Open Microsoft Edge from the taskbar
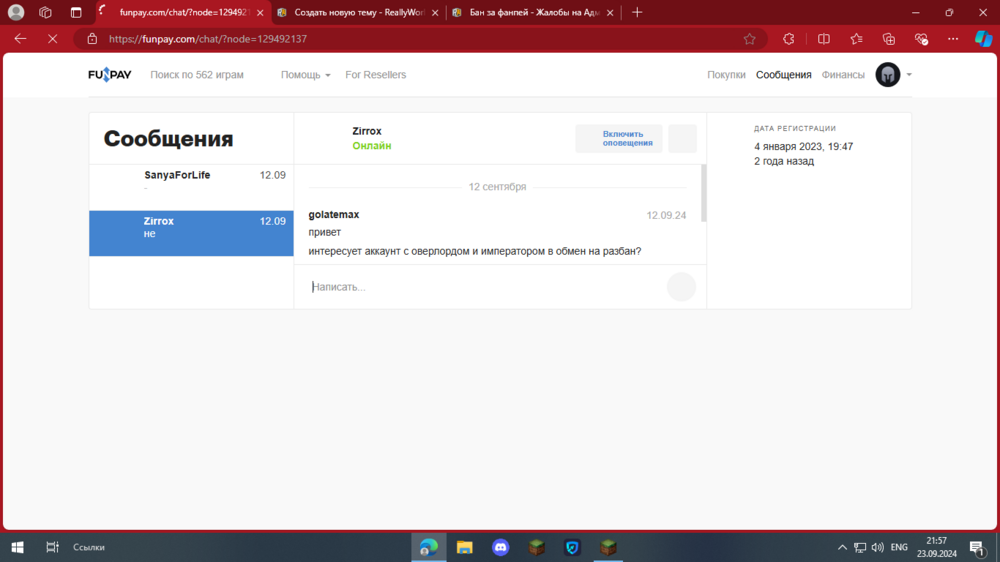 tap(429, 547)
